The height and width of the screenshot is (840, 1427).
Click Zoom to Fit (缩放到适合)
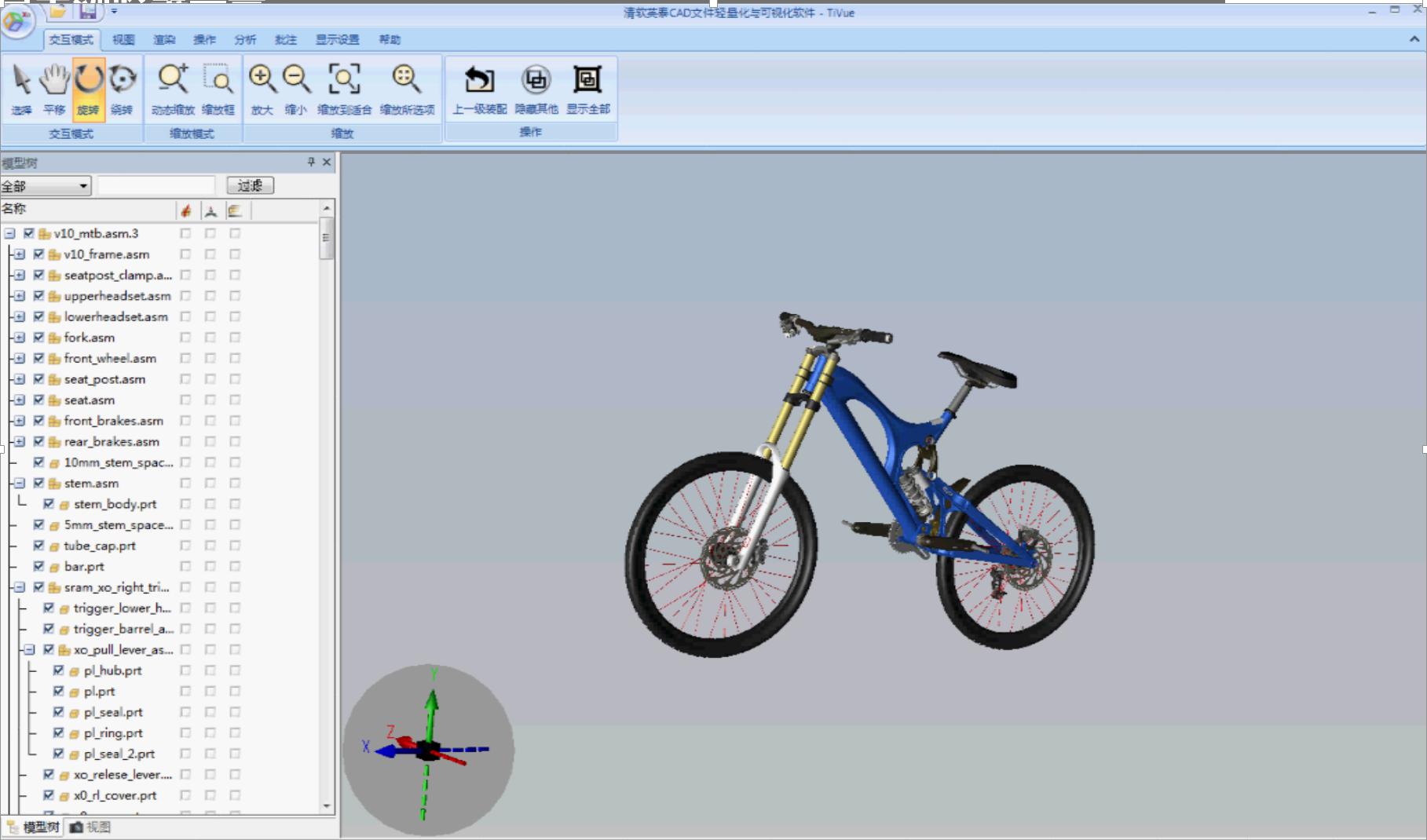point(344,89)
